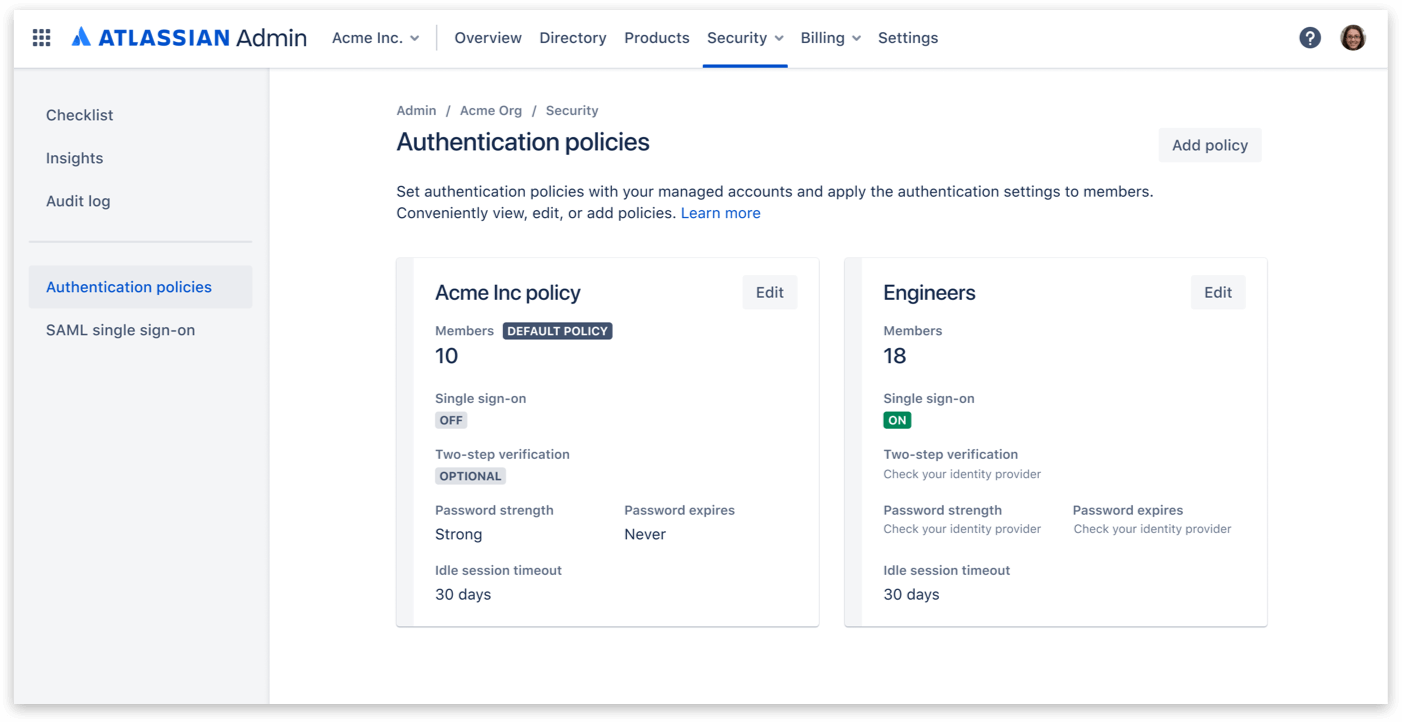Click the Atlassian Admin logo

pos(190,38)
